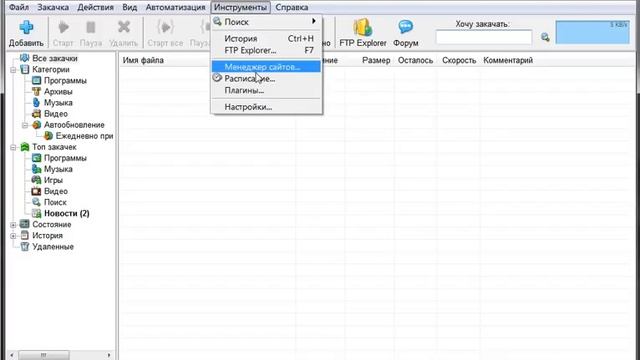Click the tree panel horizontal scrollbar thumb
This screenshot has height=360, width=640.
[x=44, y=355]
